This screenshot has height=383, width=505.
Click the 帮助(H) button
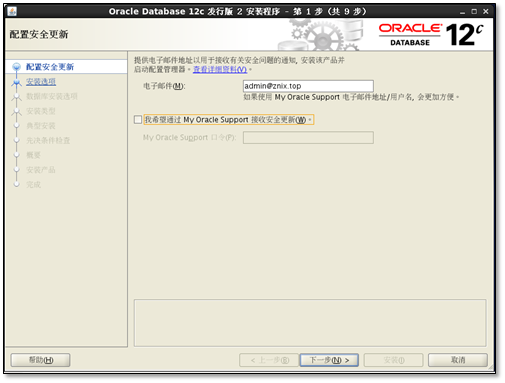(40, 360)
